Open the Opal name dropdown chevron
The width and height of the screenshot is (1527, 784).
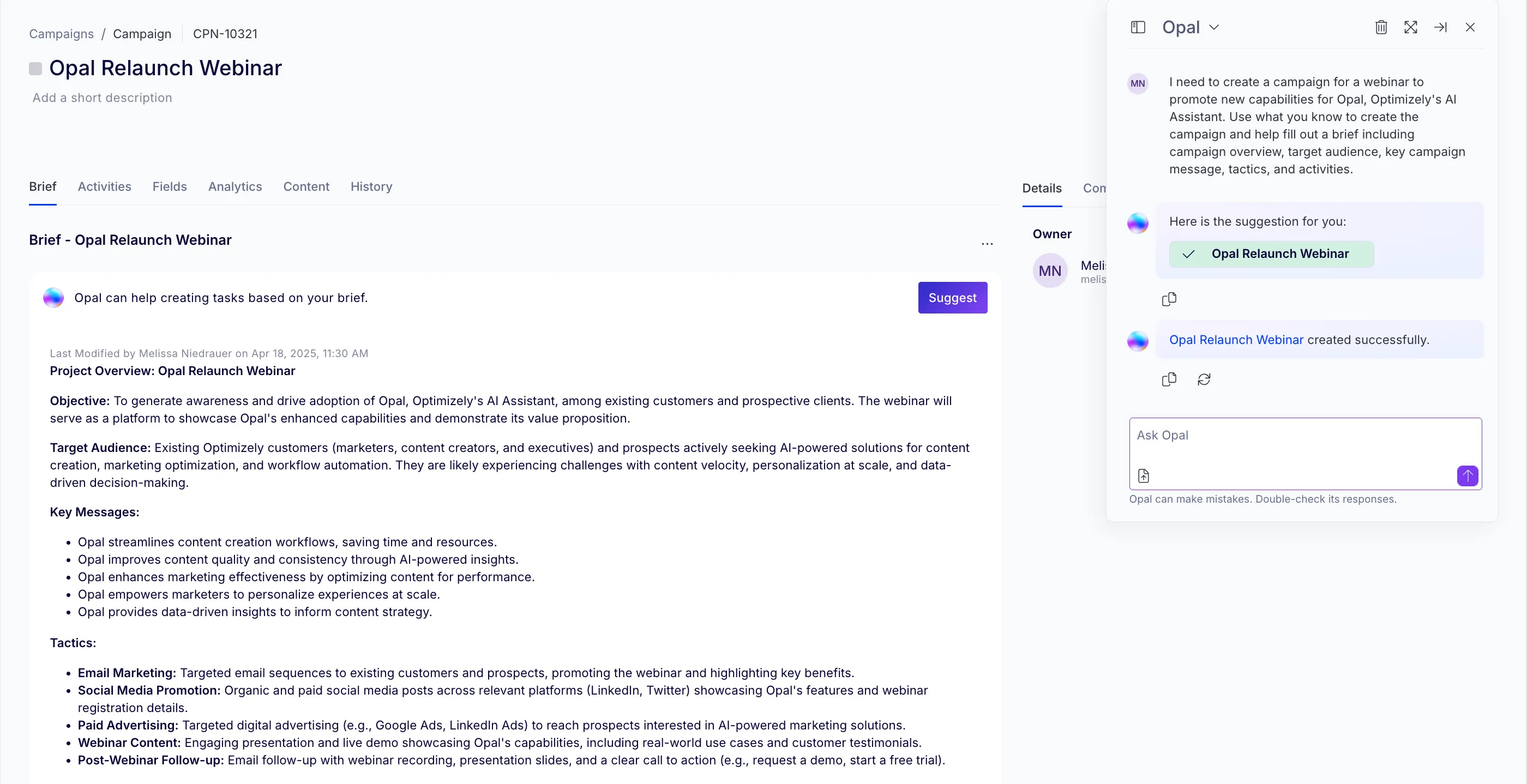[1214, 27]
